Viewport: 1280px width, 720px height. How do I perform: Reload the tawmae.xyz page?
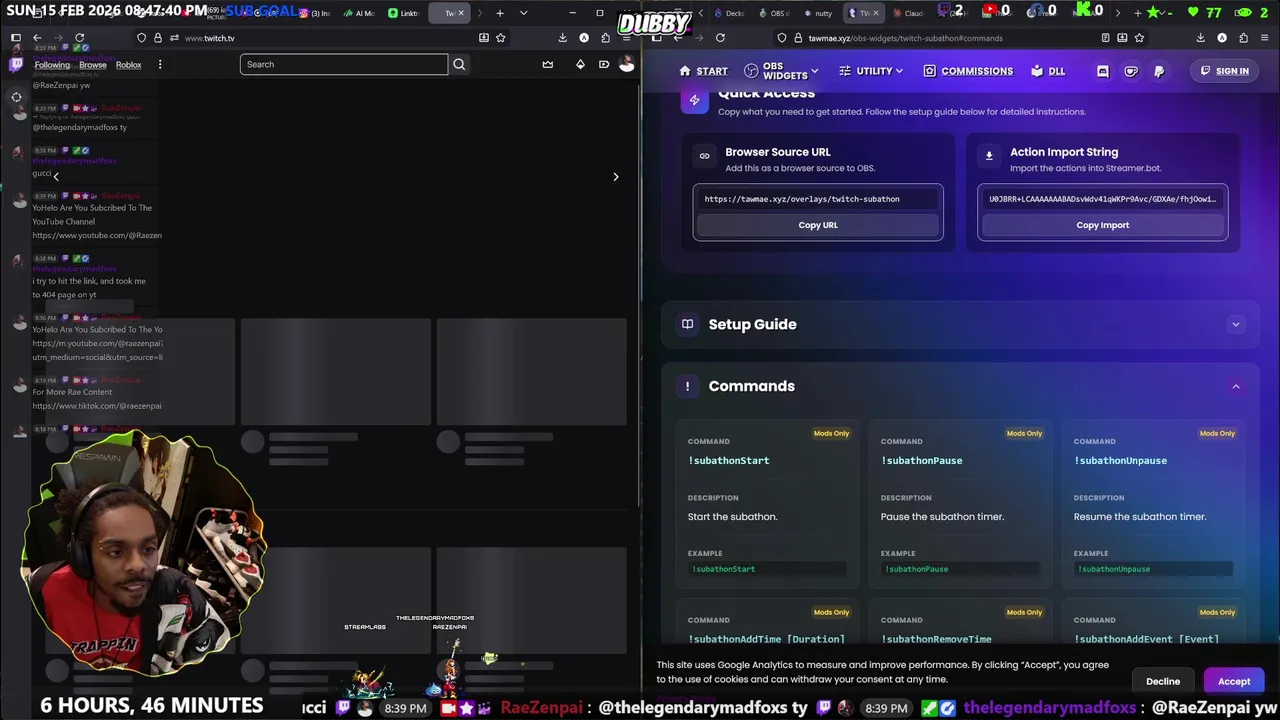pyautogui.click(x=720, y=38)
